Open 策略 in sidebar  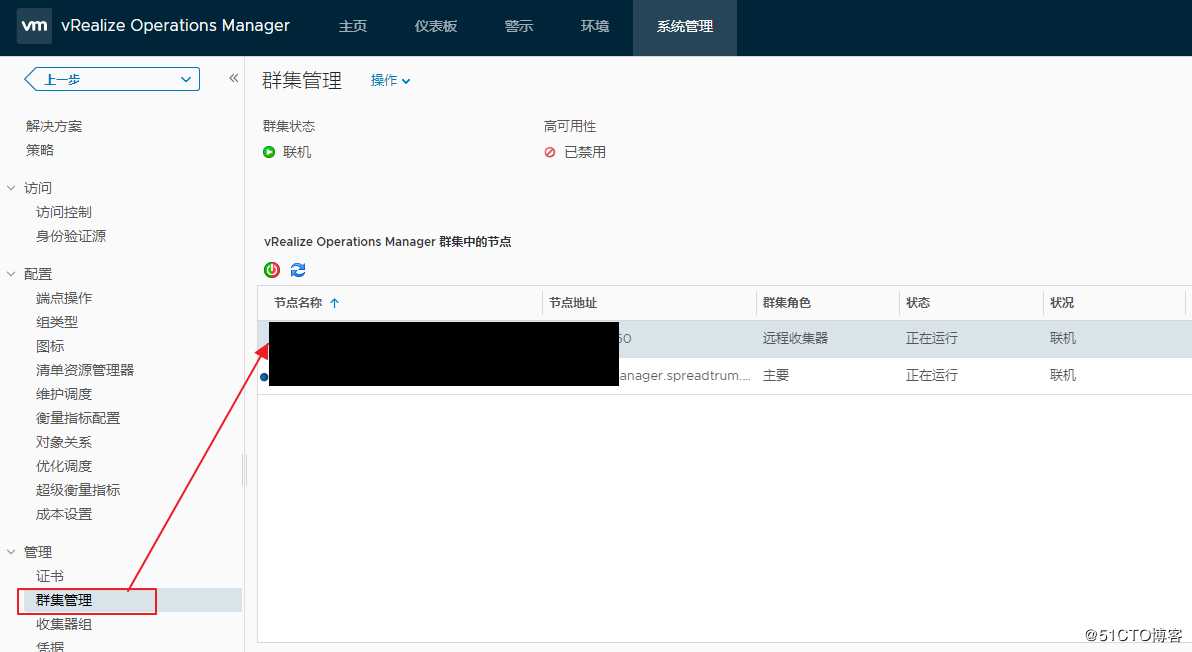[40, 150]
